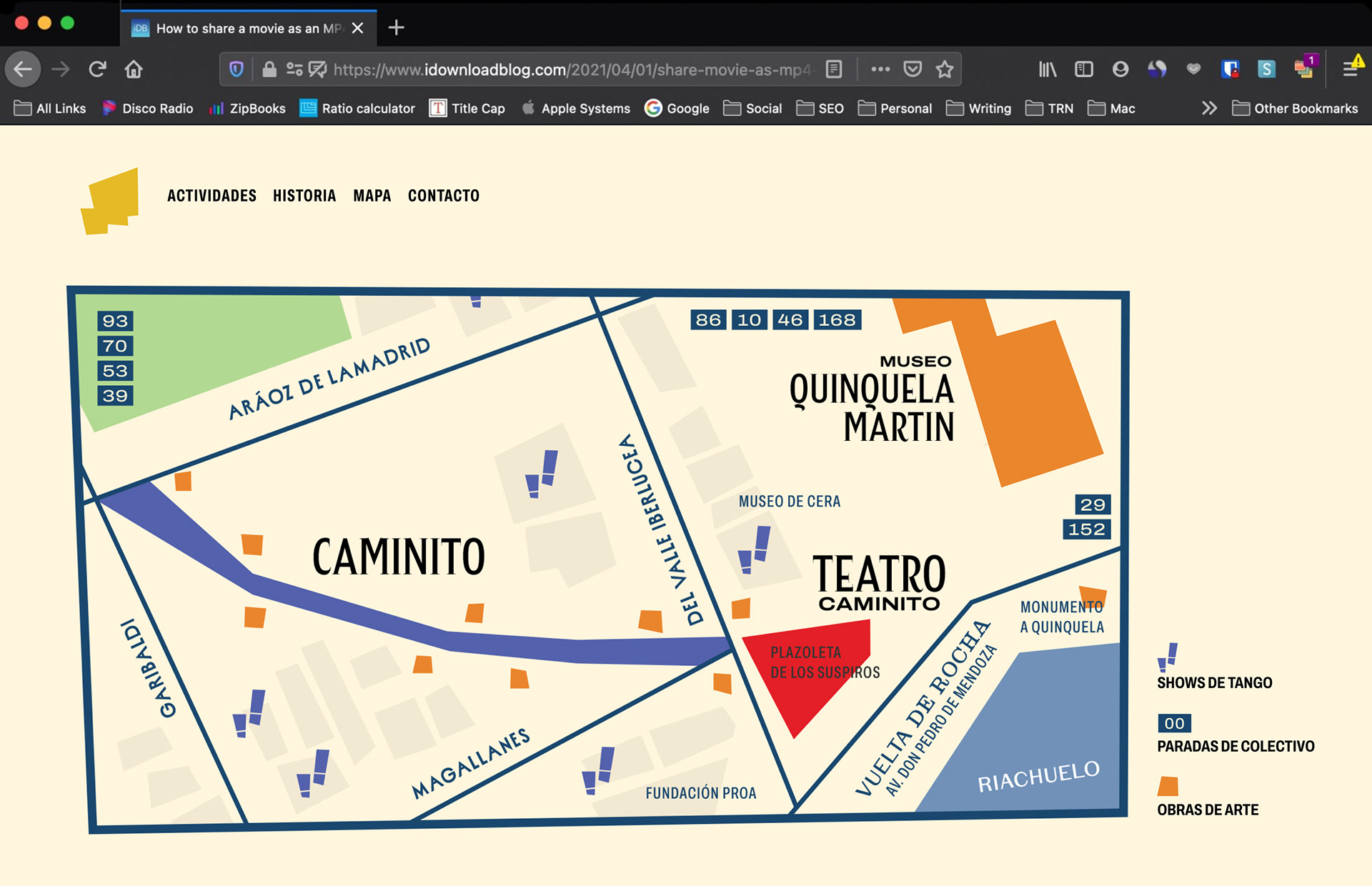This screenshot has width=1372, height=886.
Task: Click the HISTORIA link
Action: pos(304,196)
